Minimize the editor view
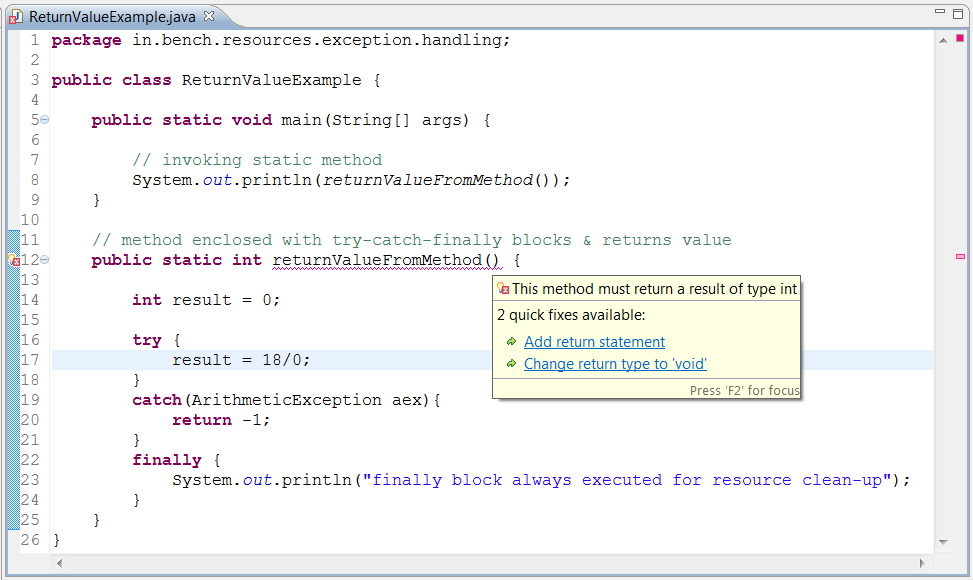973x580 pixels. (940, 12)
